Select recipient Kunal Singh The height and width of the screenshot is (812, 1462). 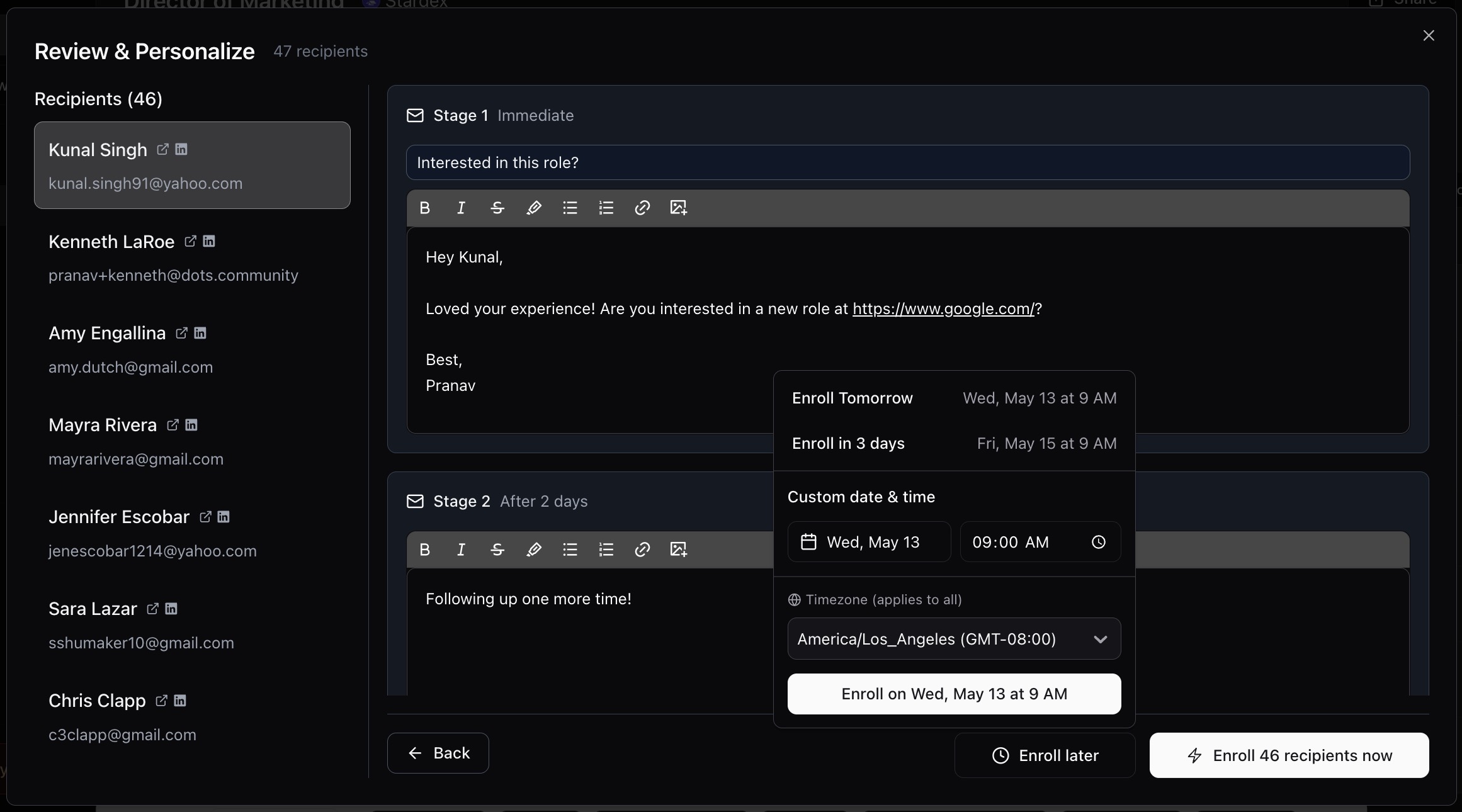coord(192,166)
